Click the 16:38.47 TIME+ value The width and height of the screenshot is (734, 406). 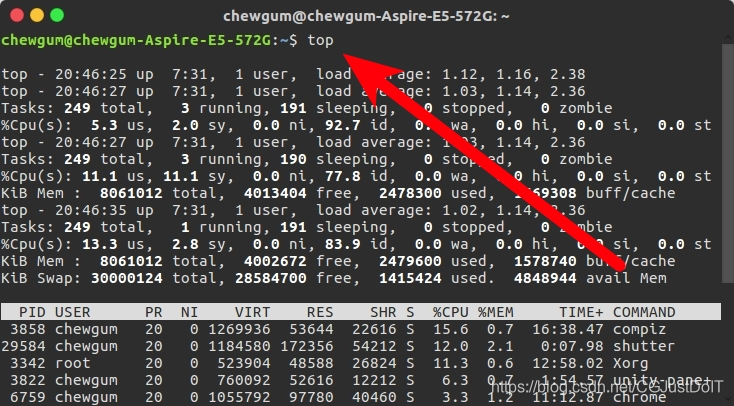coord(568,329)
